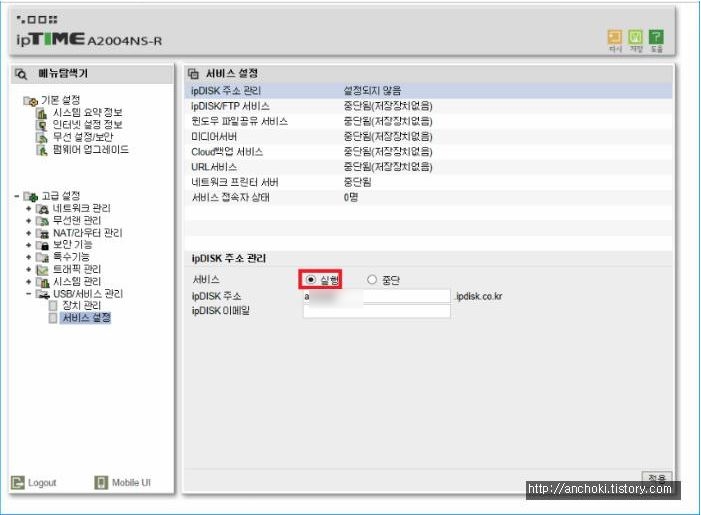The height and width of the screenshot is (515, 701).
Task: Collapse the 고급 설정 tree node
Action: coord(17,196)
